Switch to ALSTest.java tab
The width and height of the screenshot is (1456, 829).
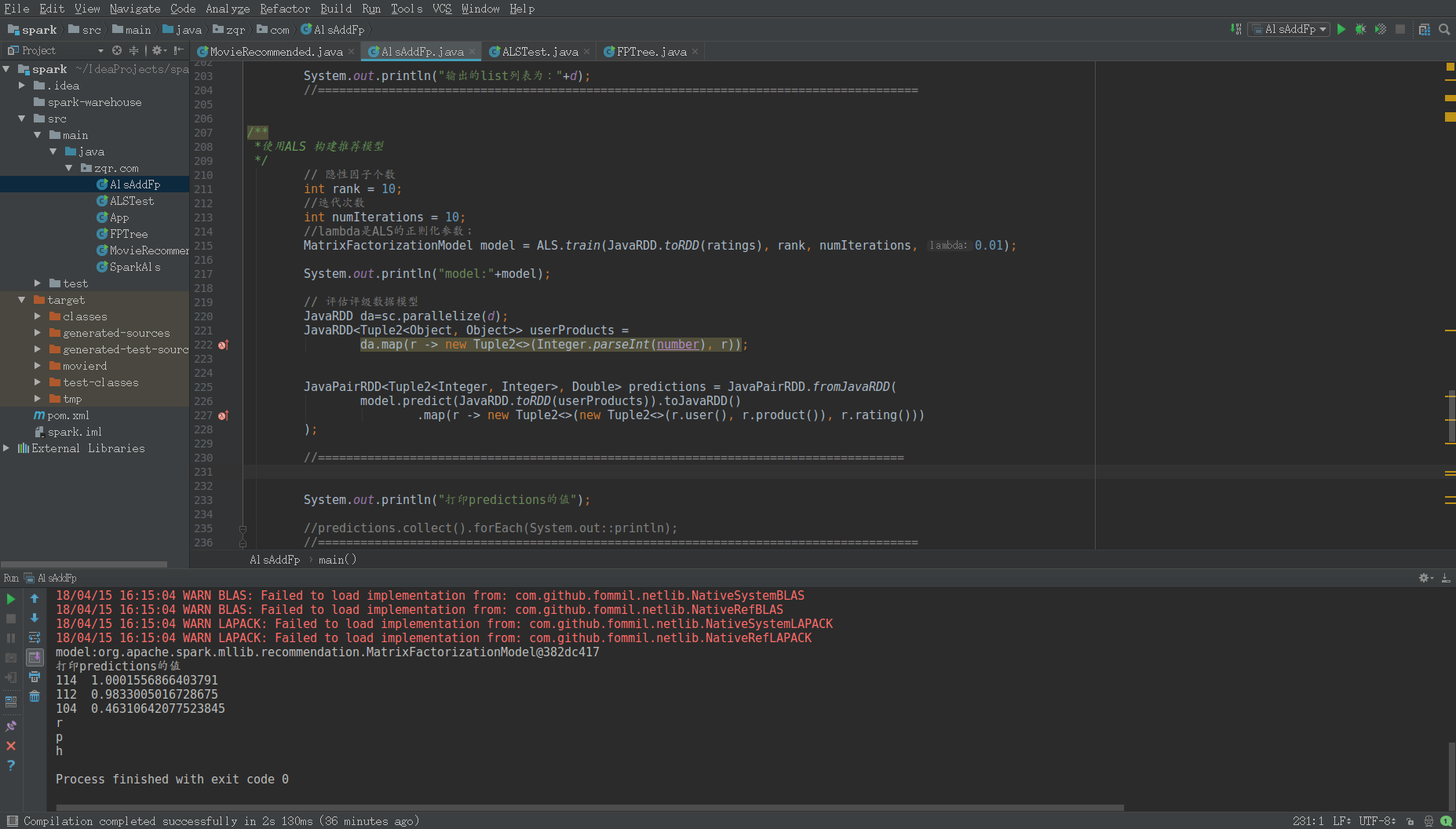(x=539, y=52)
